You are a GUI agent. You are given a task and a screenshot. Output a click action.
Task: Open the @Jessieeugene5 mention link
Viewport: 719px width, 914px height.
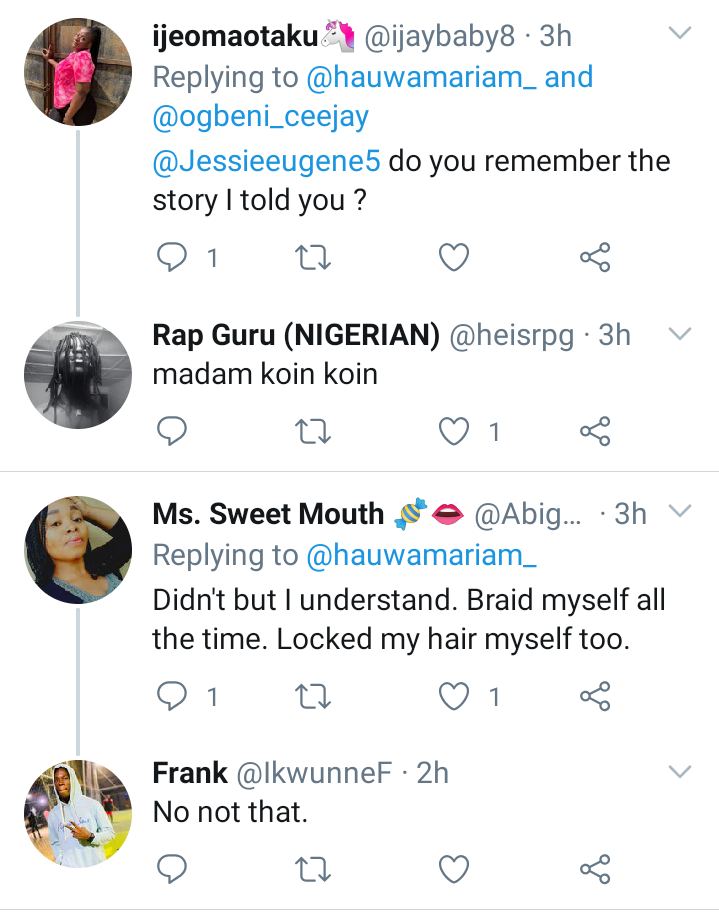267,161
